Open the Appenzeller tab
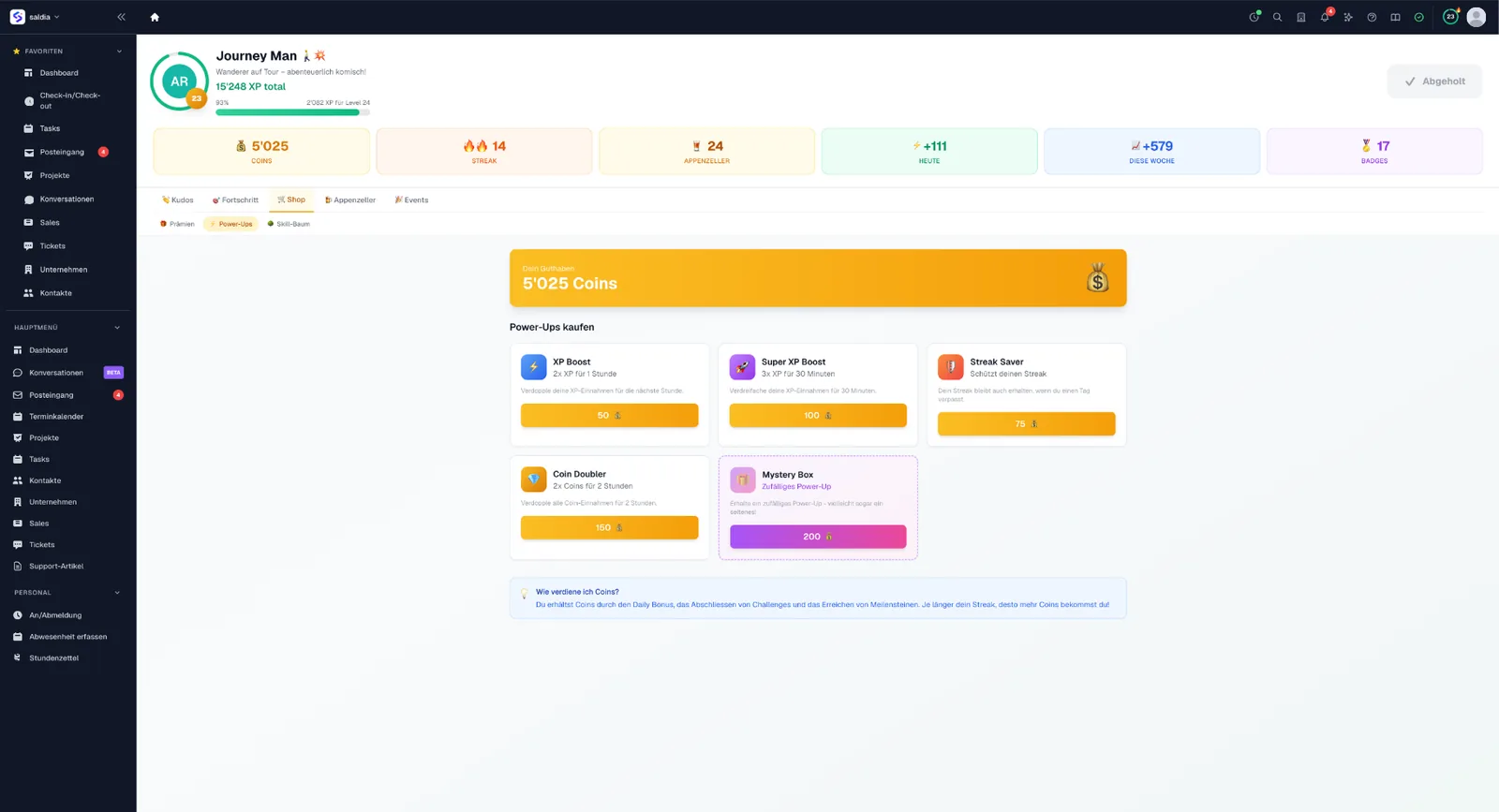 350,199
